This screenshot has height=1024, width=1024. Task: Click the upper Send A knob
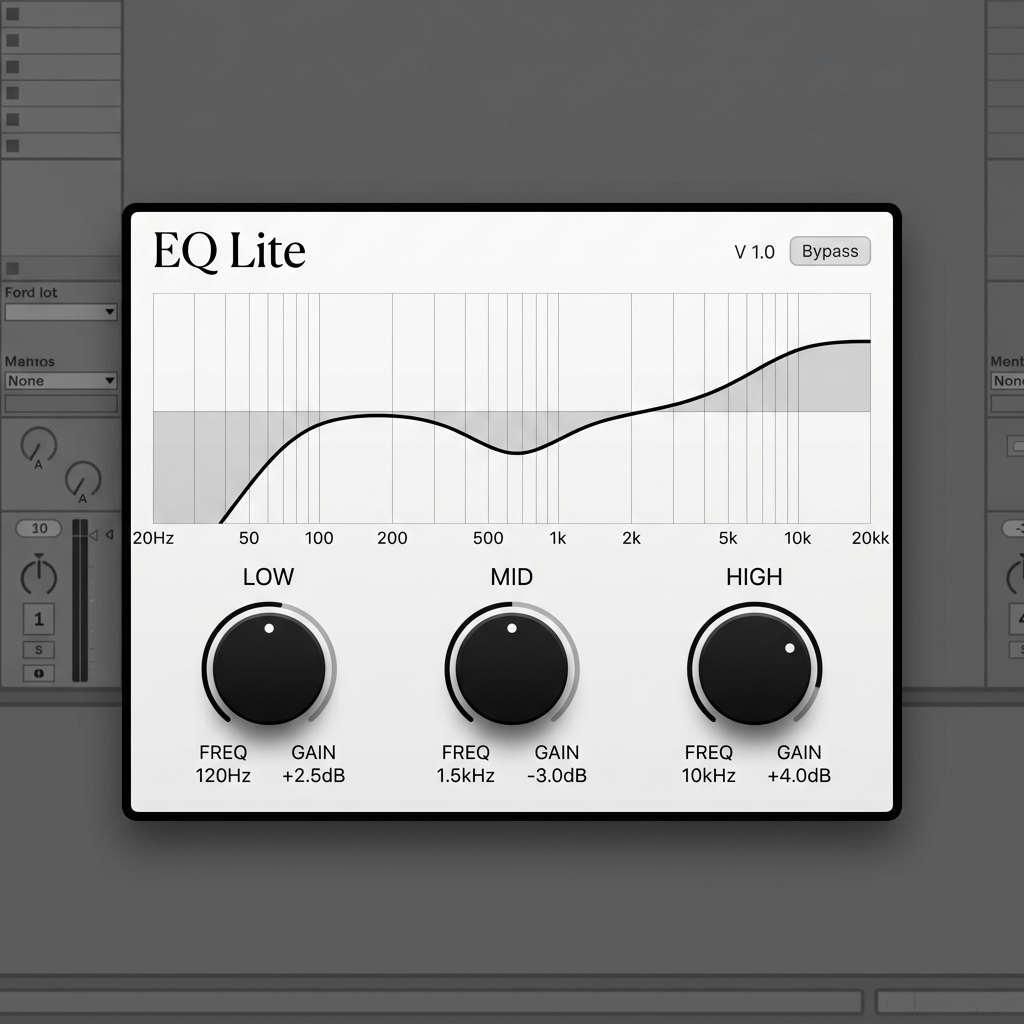tap(39, 445)
